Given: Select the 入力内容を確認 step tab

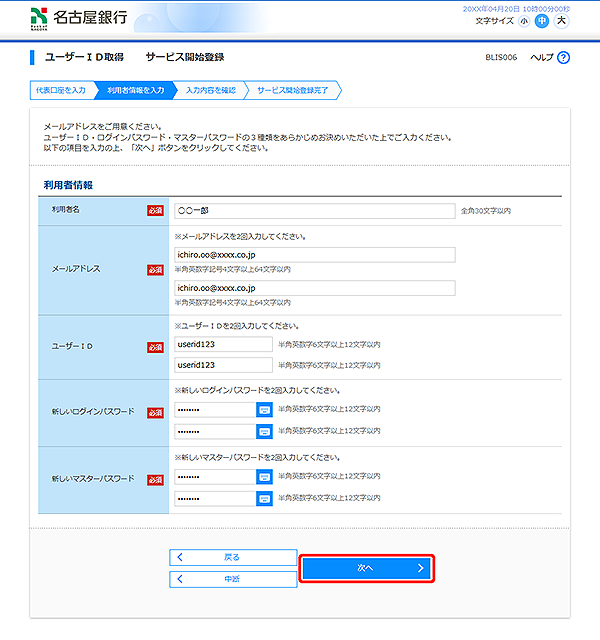Looking at the screenshot, I should tap(211, 91).
